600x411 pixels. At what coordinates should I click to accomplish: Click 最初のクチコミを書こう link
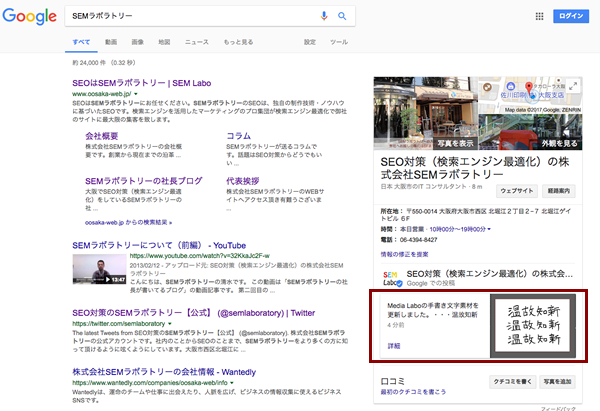[413, 392]
